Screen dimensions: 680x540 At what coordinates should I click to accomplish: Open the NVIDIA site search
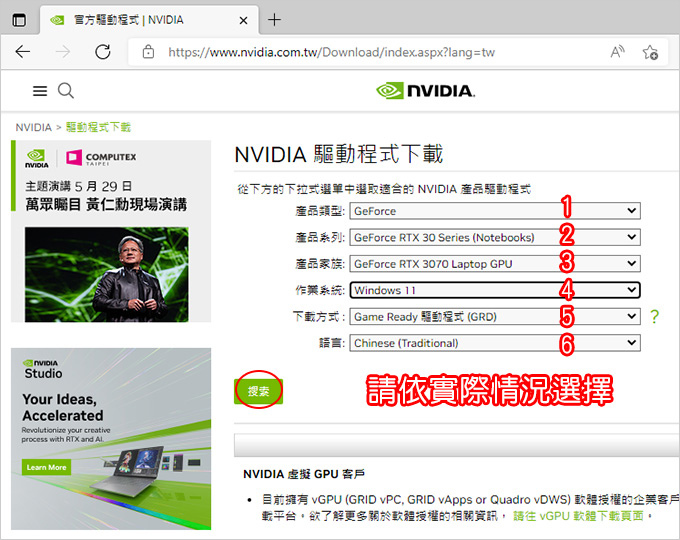(x=66, y=91)
